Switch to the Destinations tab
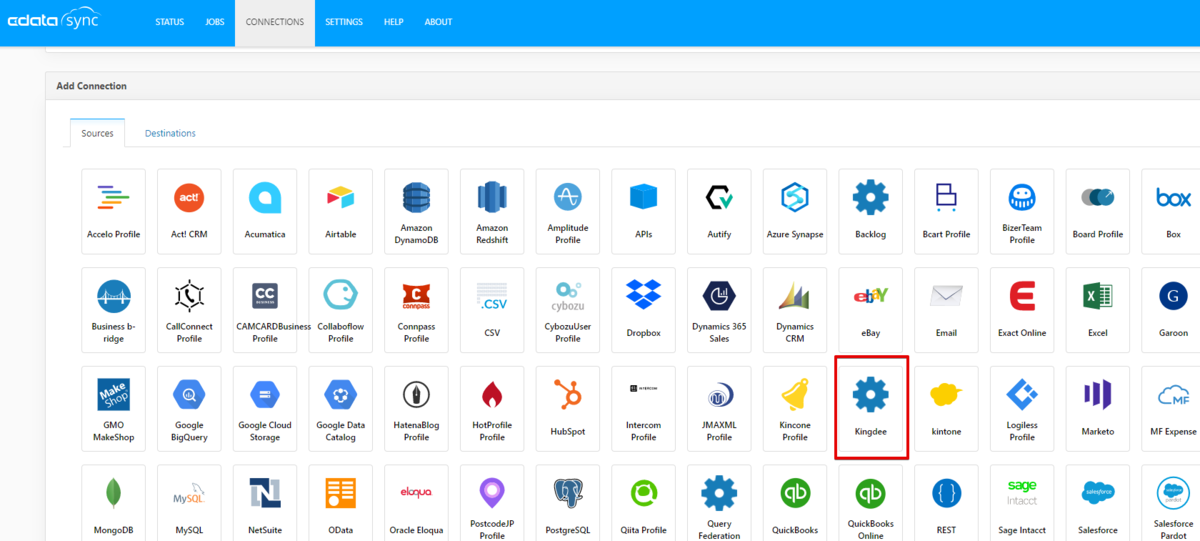This screenshot has height=541, width=1200. [170, 133]
